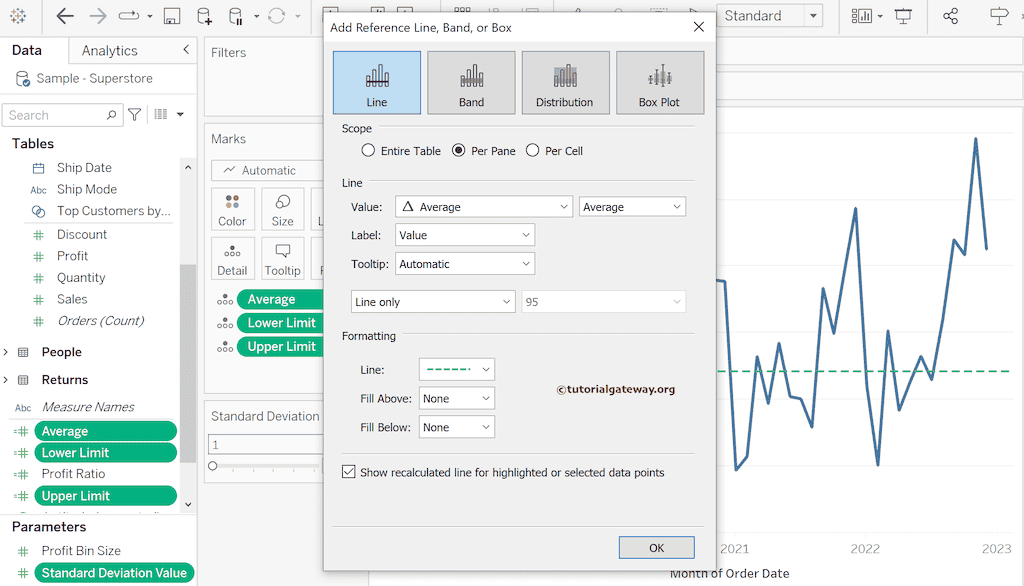This screenshot has width=1024, height=586.
Task: Close the Add Reference Line dialog
Action: (699, 27)
